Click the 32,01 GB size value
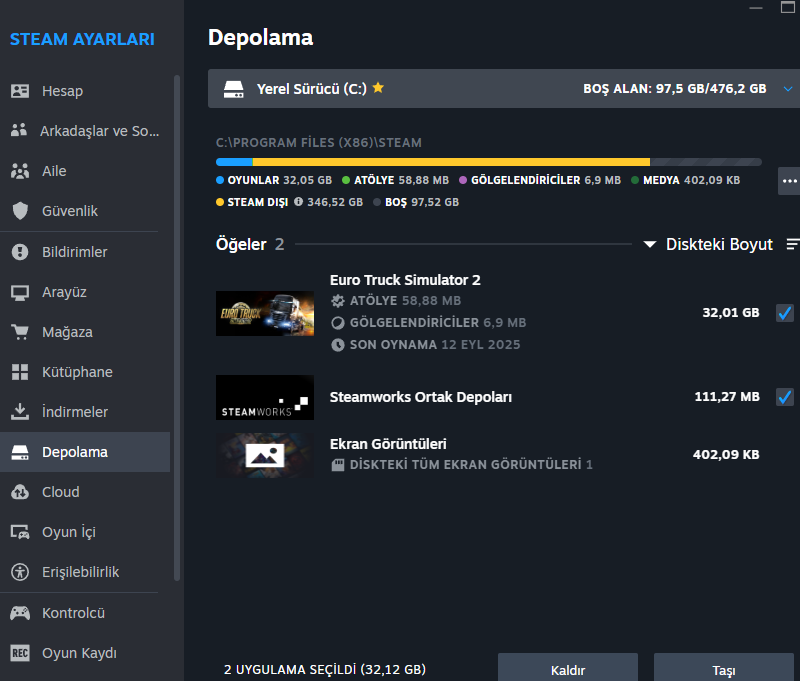This screenshot has height=681, width=800. (x=731, y=313)
